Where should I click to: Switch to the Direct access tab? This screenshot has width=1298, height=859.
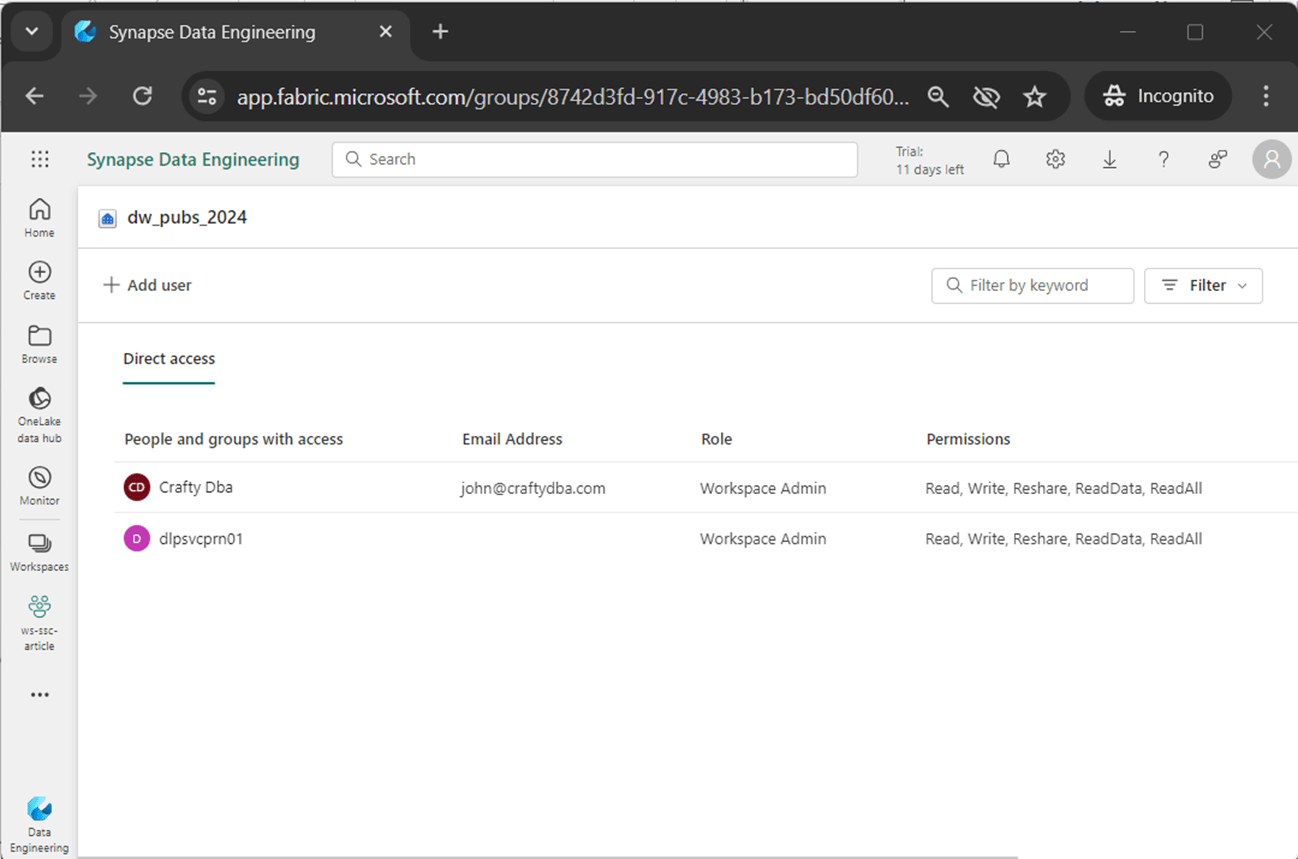click(x=169, y=359)
